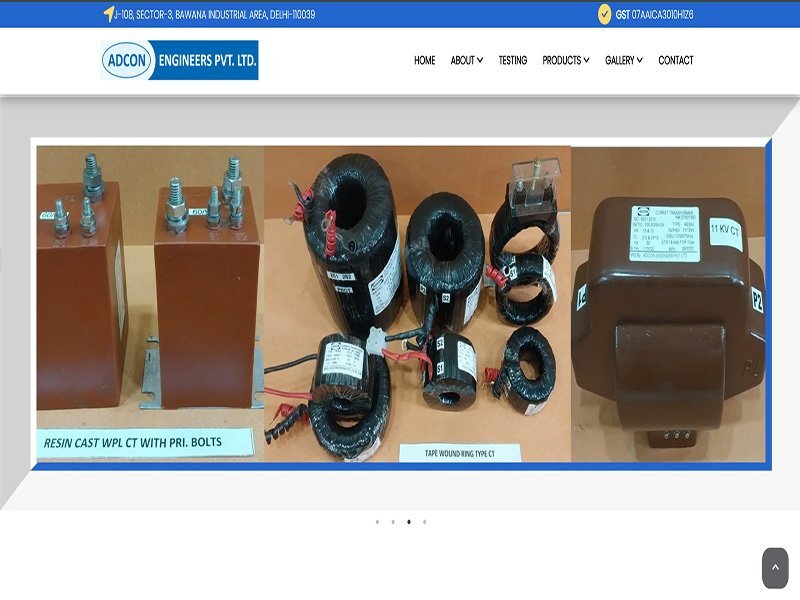Expand the Products dropdown menu
The height and width of the screenshot is (600, 800).
coord(566,60)
